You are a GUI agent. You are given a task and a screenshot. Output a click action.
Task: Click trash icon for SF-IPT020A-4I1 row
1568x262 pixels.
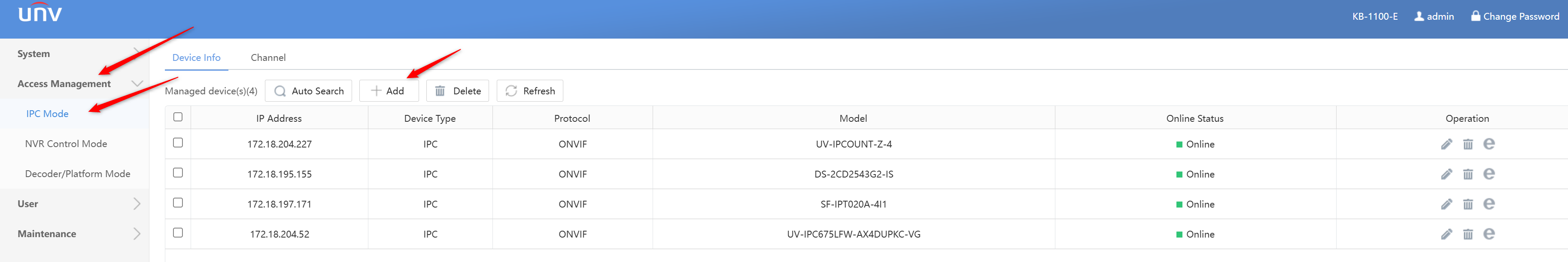click(x=1468, y=204)
